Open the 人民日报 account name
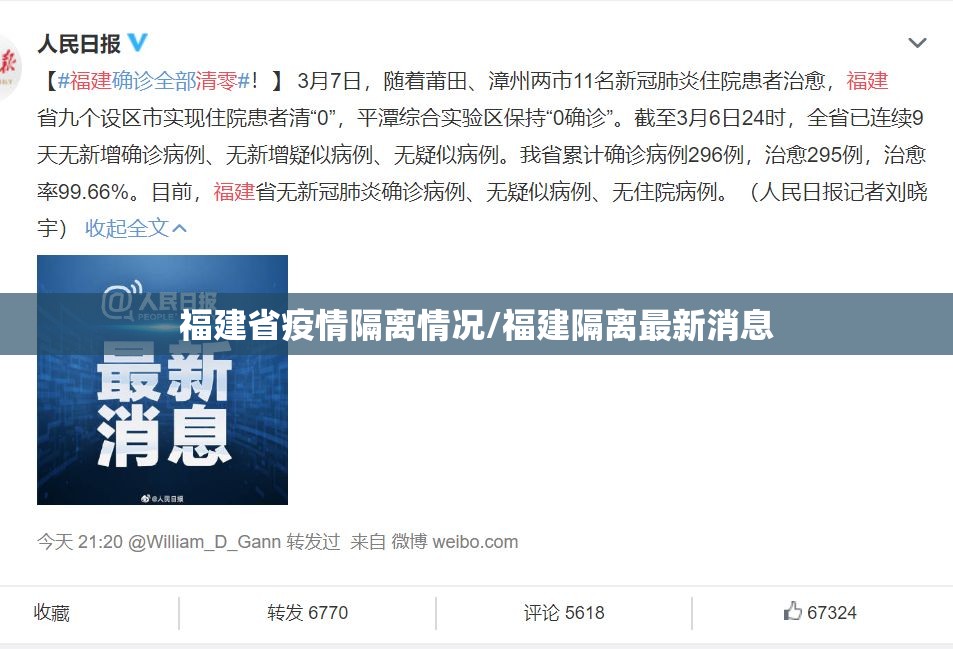 (79, 44)
